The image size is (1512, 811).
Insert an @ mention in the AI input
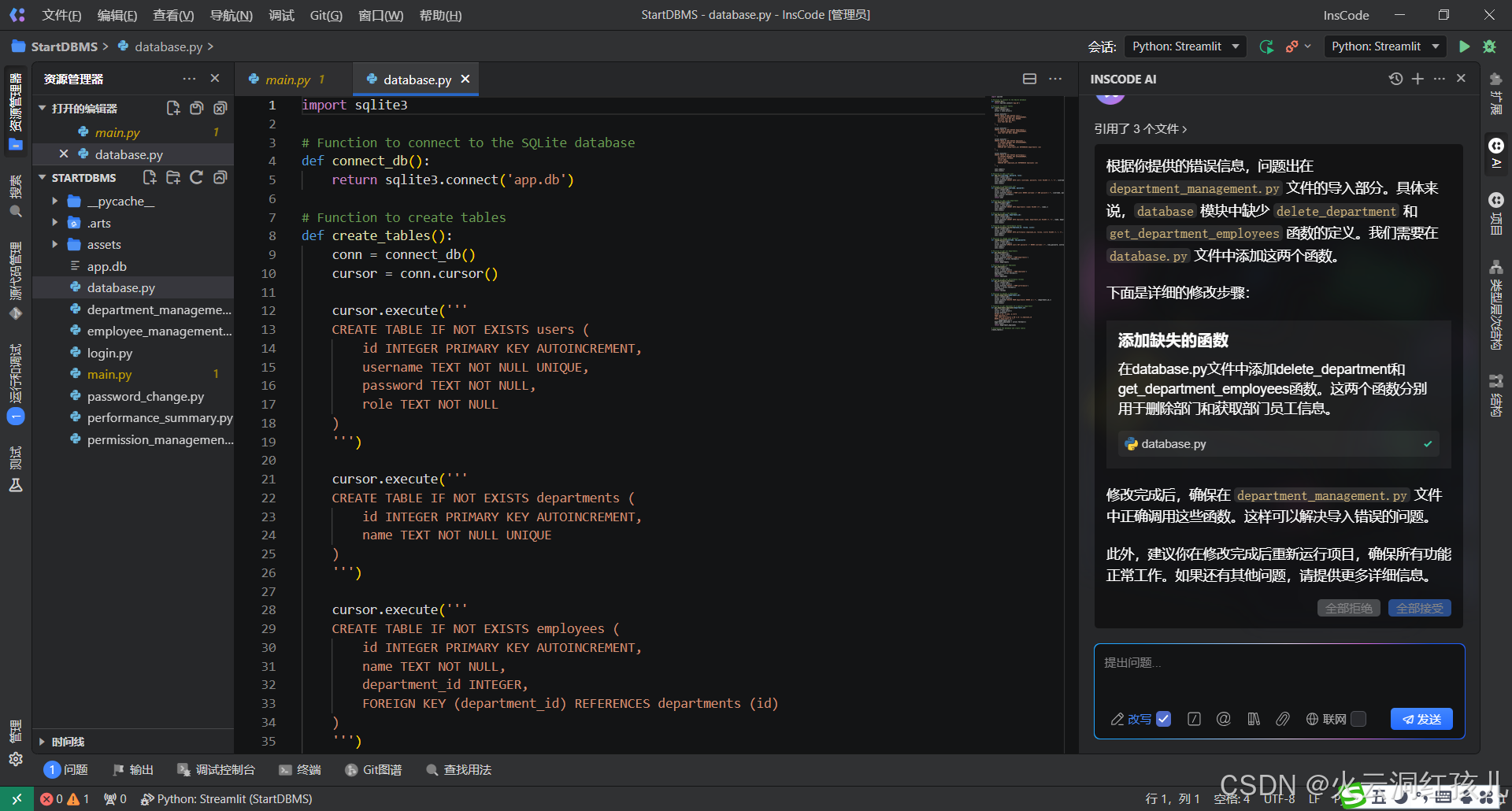point(1224,719)
